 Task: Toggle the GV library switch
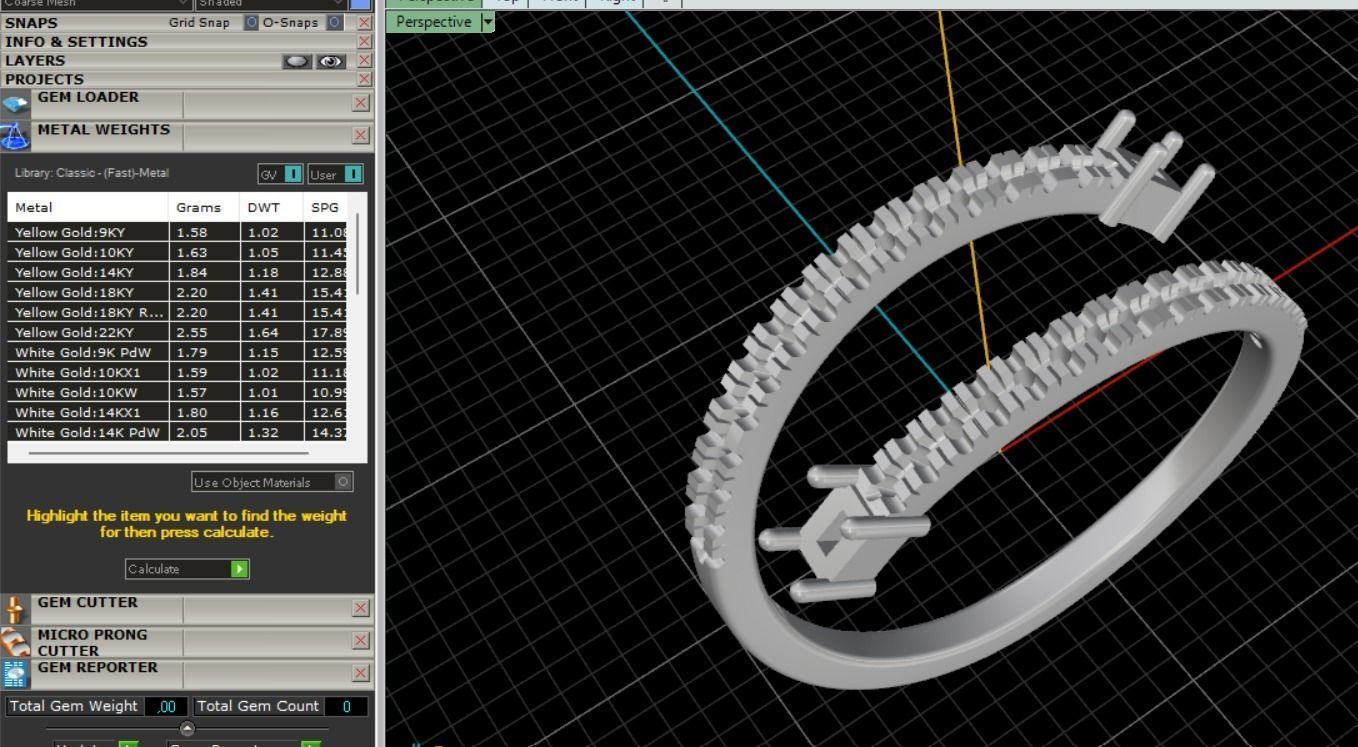click(x=293, y=174)
